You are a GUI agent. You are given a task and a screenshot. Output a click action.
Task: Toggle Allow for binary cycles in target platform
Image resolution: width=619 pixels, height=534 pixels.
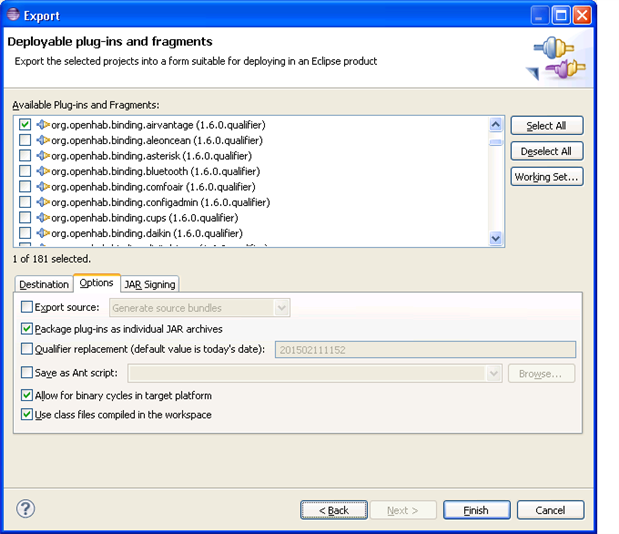click(x=27, y=395)
